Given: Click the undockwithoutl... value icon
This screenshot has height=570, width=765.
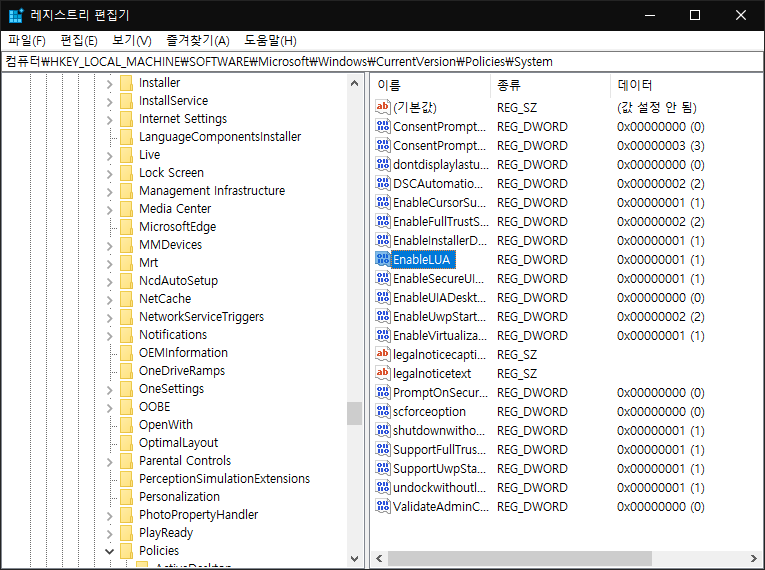Looking at the screenshot, I should [382, 488].
